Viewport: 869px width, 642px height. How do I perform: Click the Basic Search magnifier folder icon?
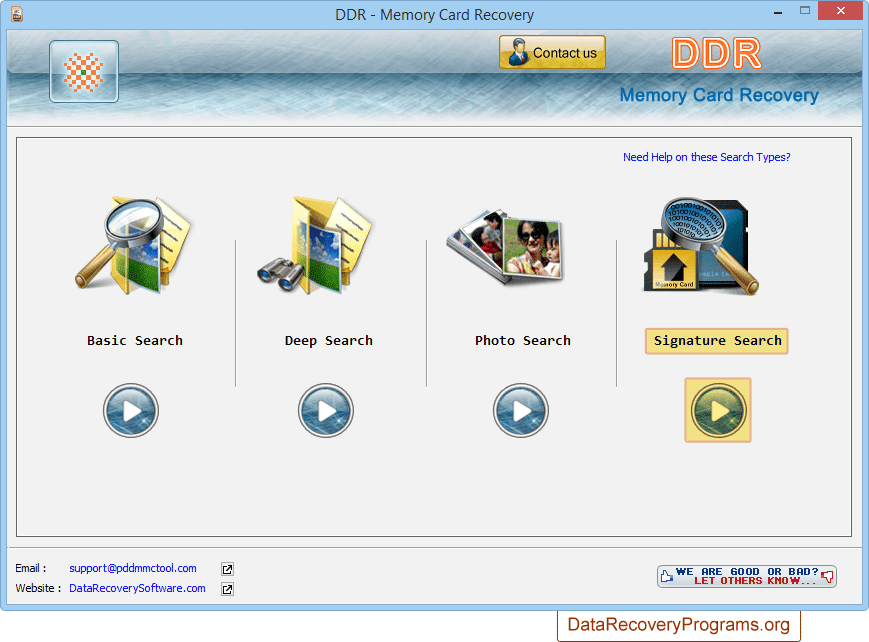(x=133, y=244)
